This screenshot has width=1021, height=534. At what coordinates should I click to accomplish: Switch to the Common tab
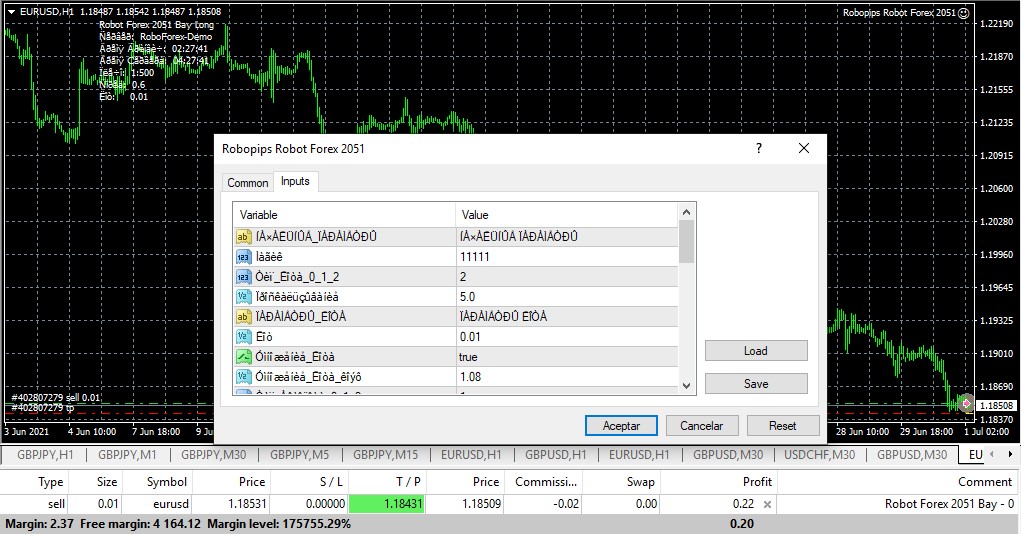click(x=247, y=183)
